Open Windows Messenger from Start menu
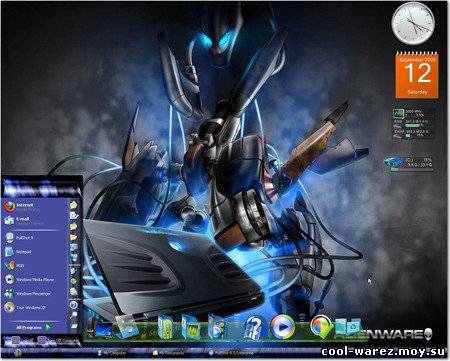Image resolution: width=450 pixels, height=361 pixels. tap(33, 293)
